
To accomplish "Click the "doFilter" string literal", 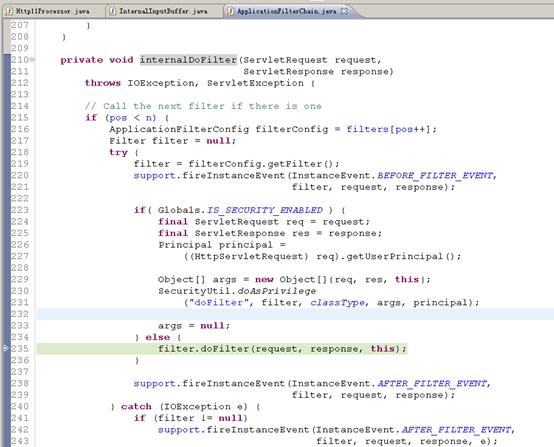I will coord(216,302).
